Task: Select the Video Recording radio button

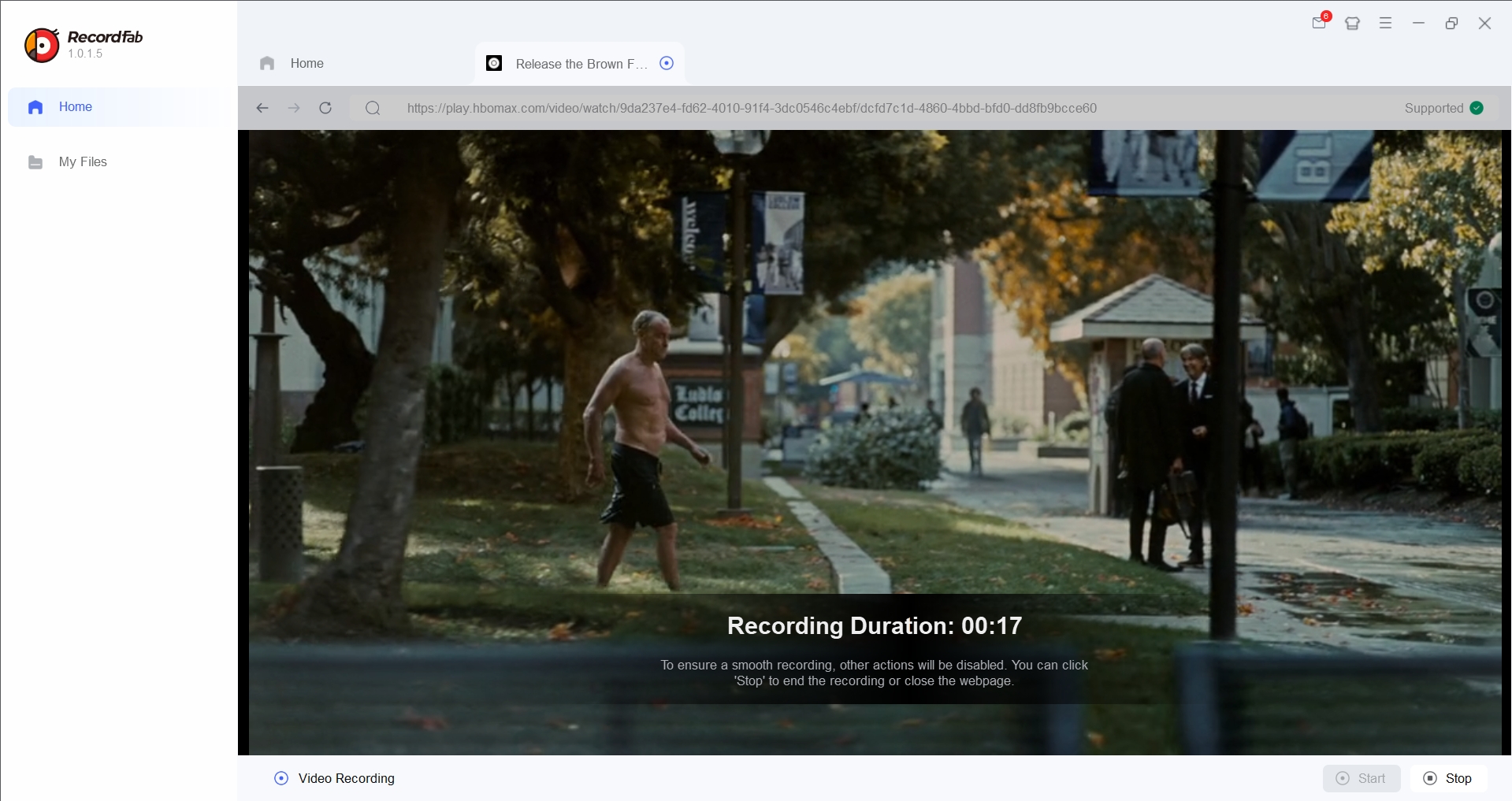Action: (280, 778)
